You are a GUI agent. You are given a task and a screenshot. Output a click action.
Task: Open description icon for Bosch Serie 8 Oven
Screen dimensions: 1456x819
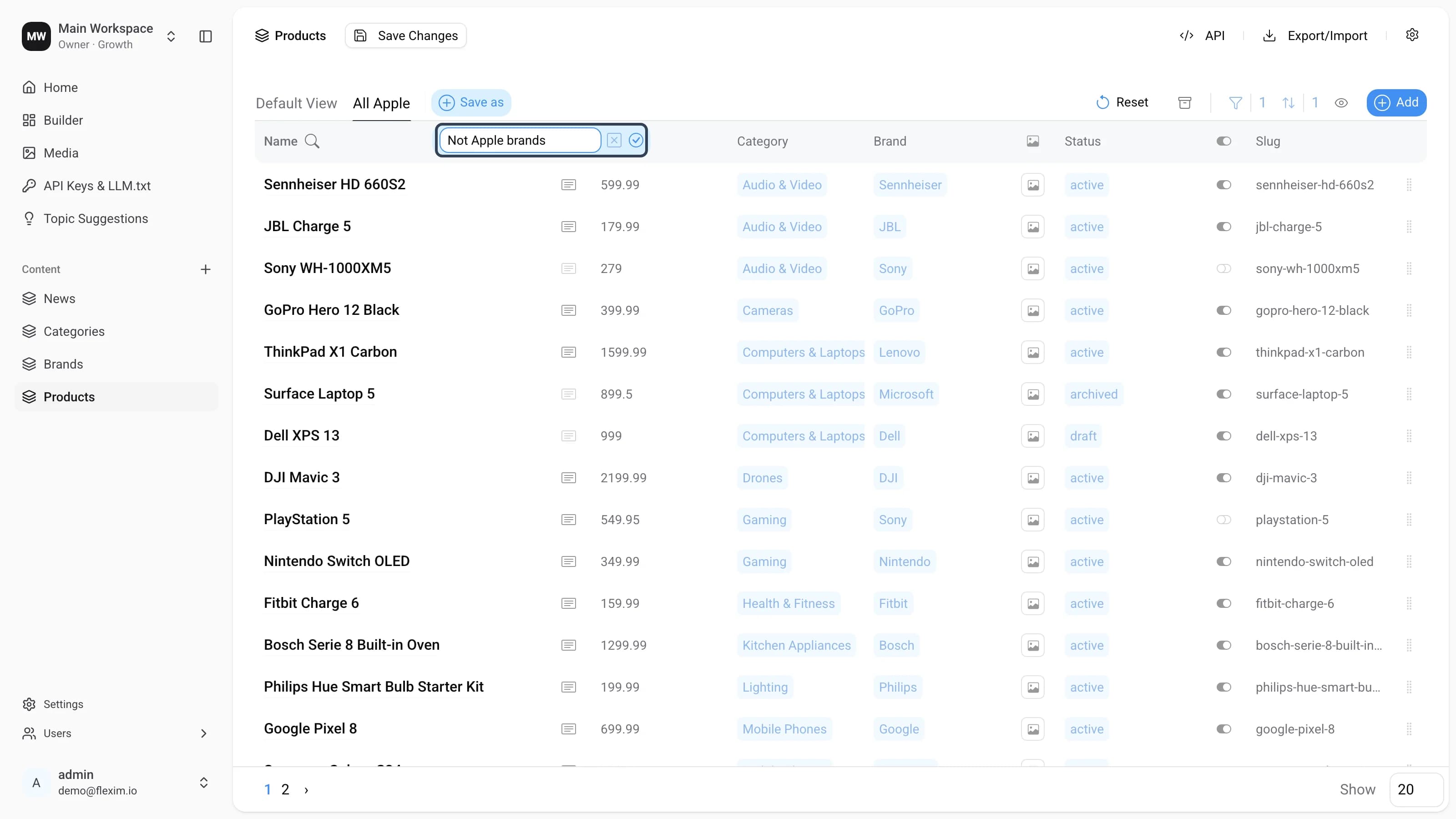[x=569, y=645]
